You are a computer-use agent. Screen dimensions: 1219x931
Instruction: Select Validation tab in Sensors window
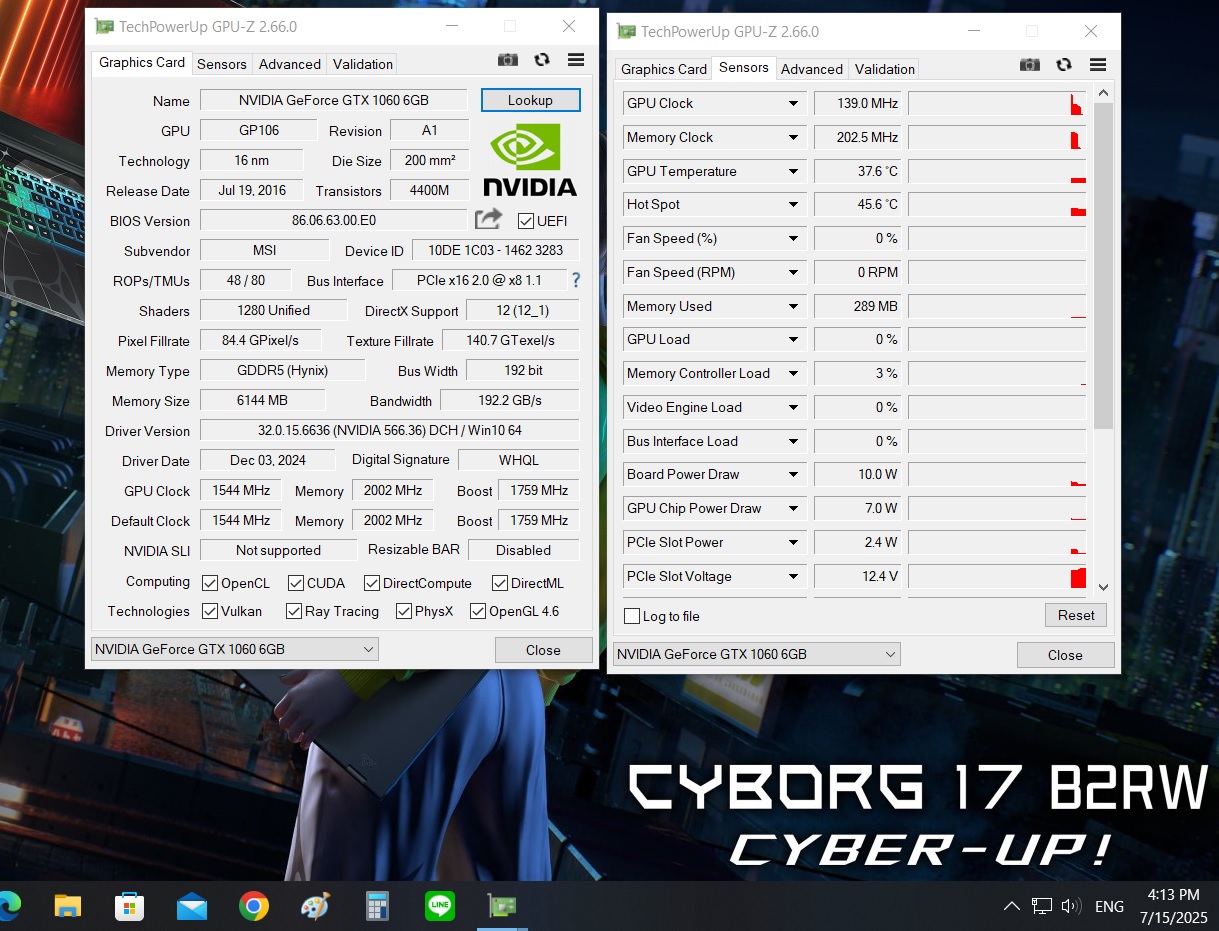[884, 69]
